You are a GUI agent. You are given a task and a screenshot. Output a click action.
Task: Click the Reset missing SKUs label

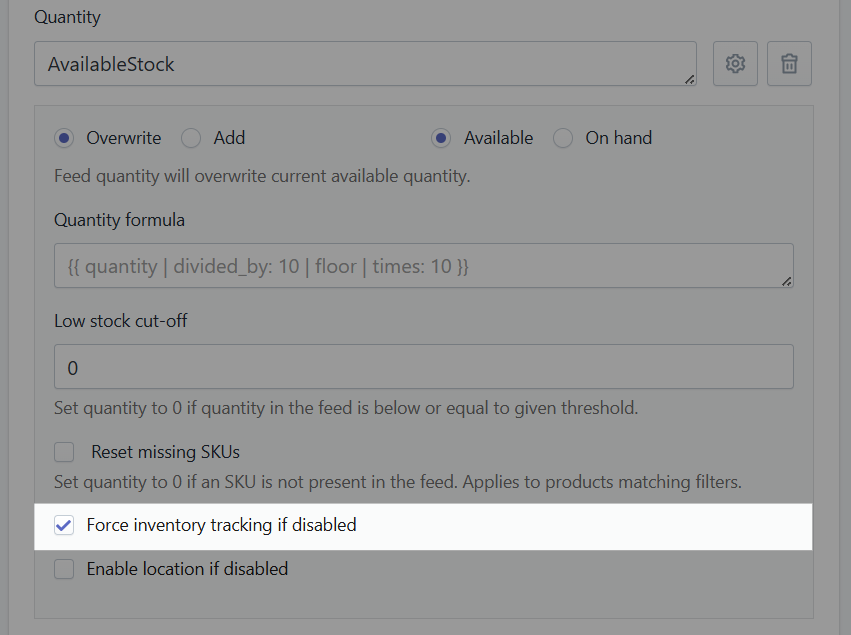tap(167, 452)
